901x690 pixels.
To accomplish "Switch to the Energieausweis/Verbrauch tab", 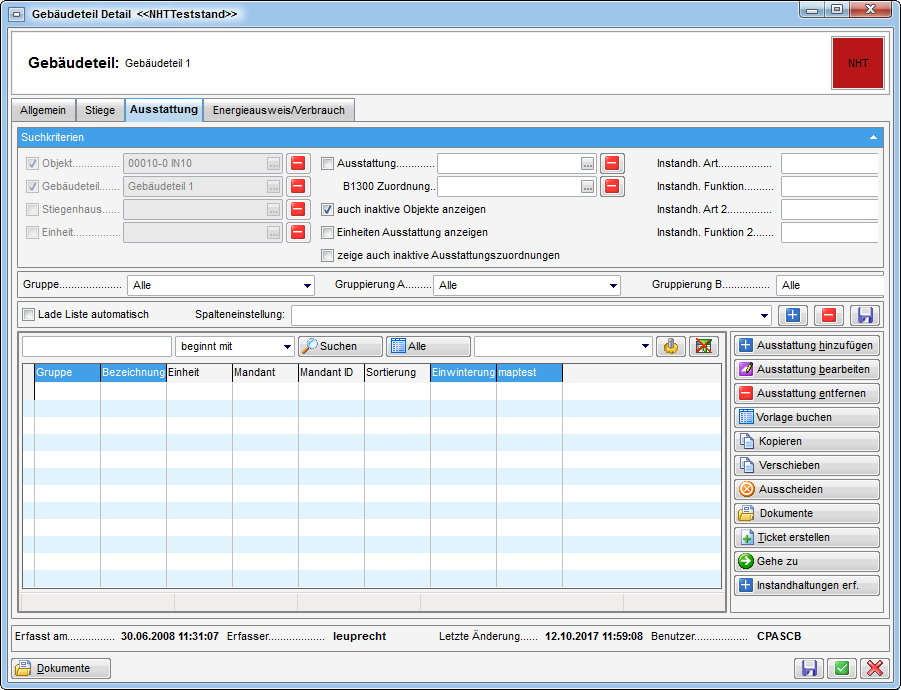I will coord(279,110).
